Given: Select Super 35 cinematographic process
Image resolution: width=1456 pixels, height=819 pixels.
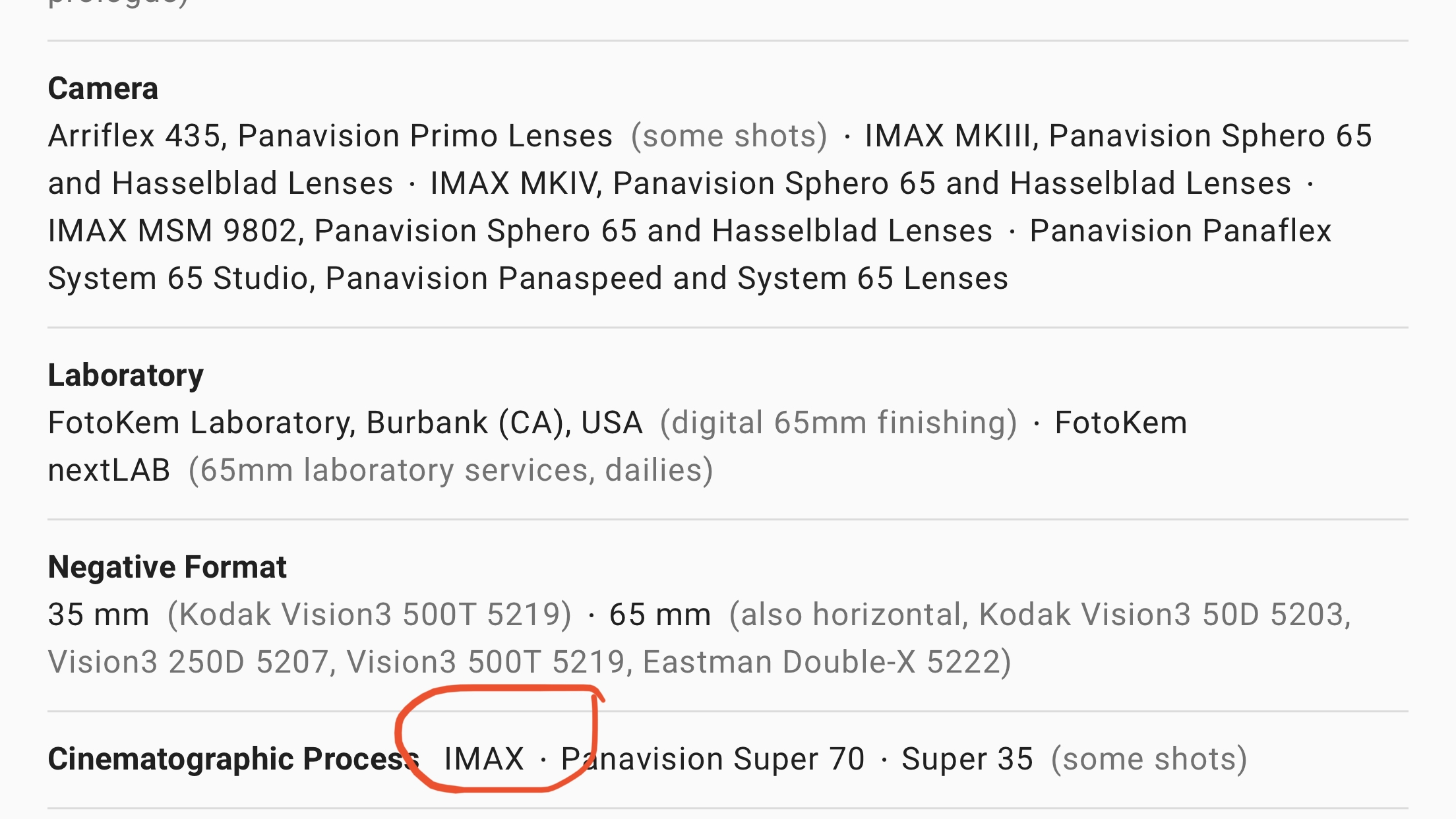Looking at the screenshot, I should coord(967,759).
